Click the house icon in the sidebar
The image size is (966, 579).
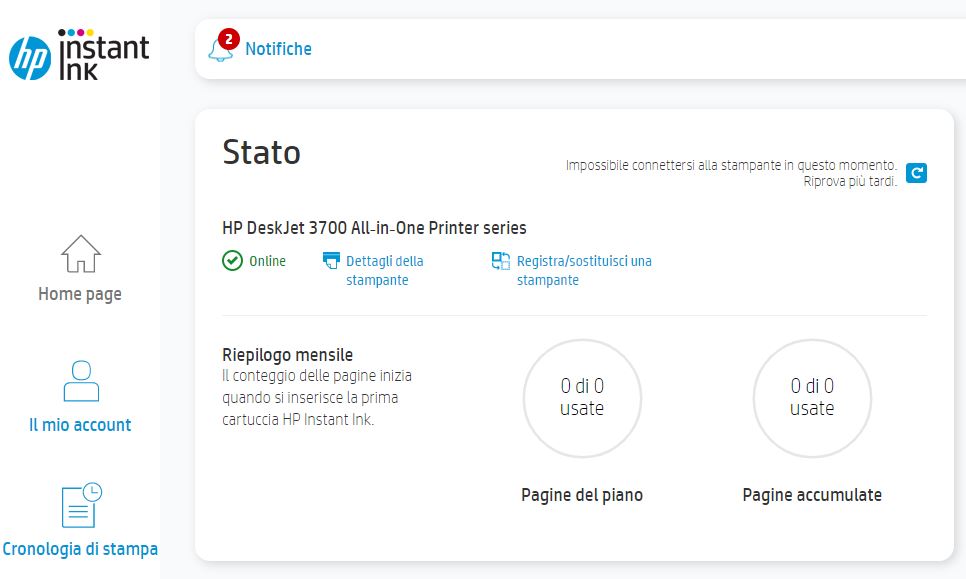tap(80, 254)
